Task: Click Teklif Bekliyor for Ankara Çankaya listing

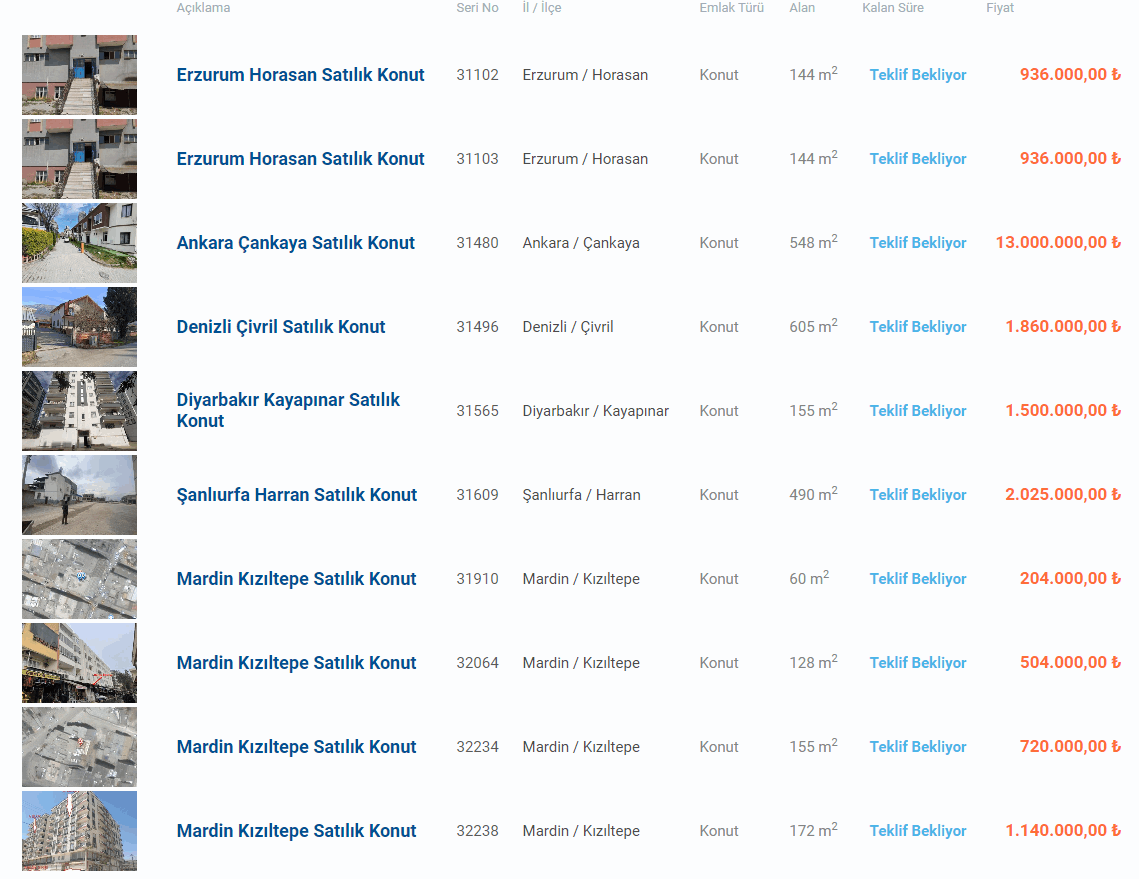Action: 918,243
